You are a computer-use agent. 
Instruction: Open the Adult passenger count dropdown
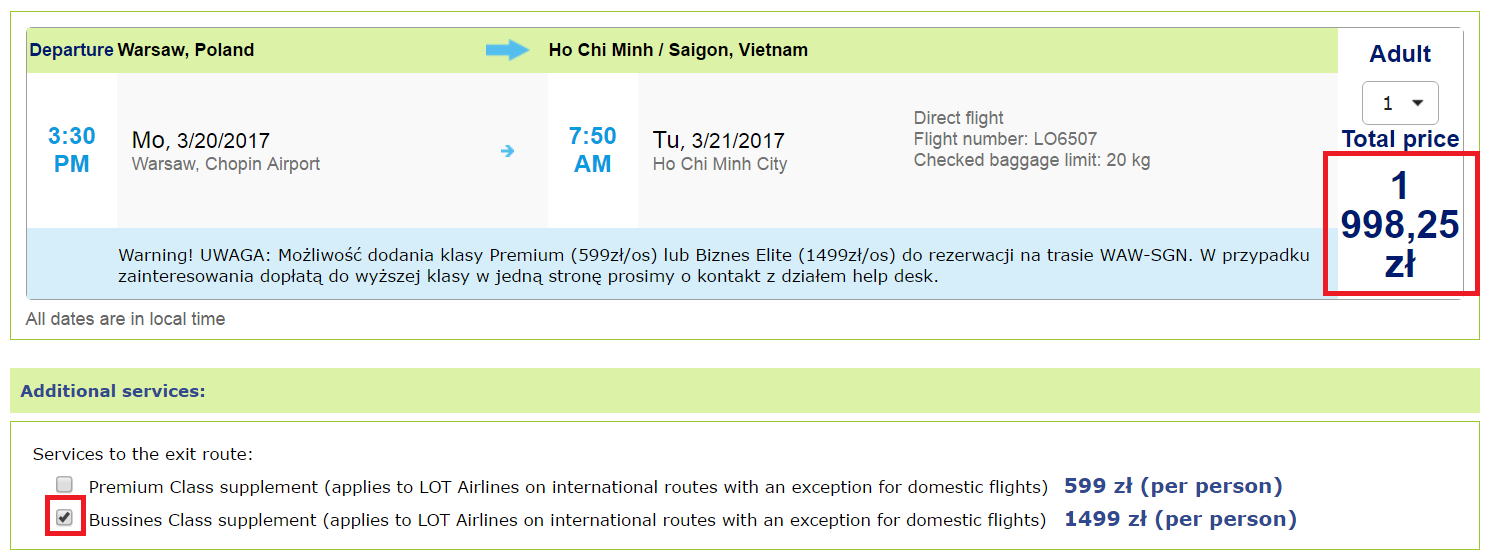pyautogui.click(x=1400, y=103)
